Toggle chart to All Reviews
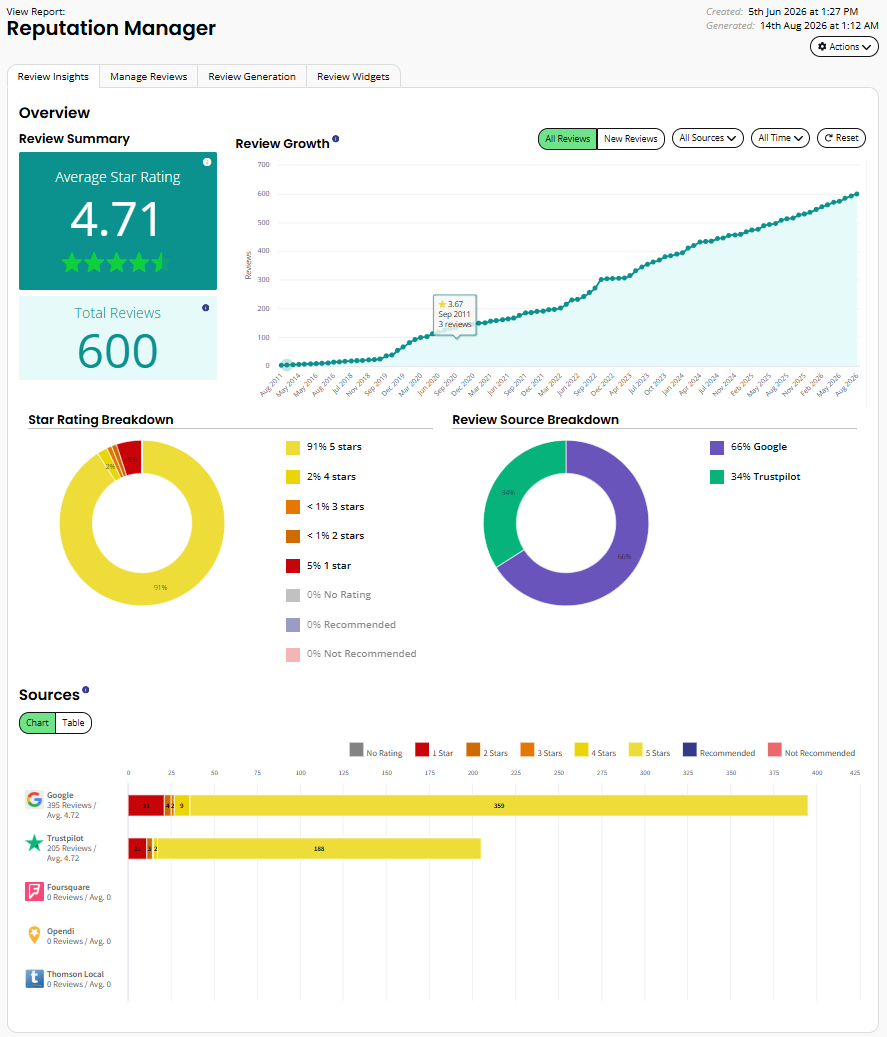The width and height of the screenshot is (887, 1037). click(x=568, y=139)
